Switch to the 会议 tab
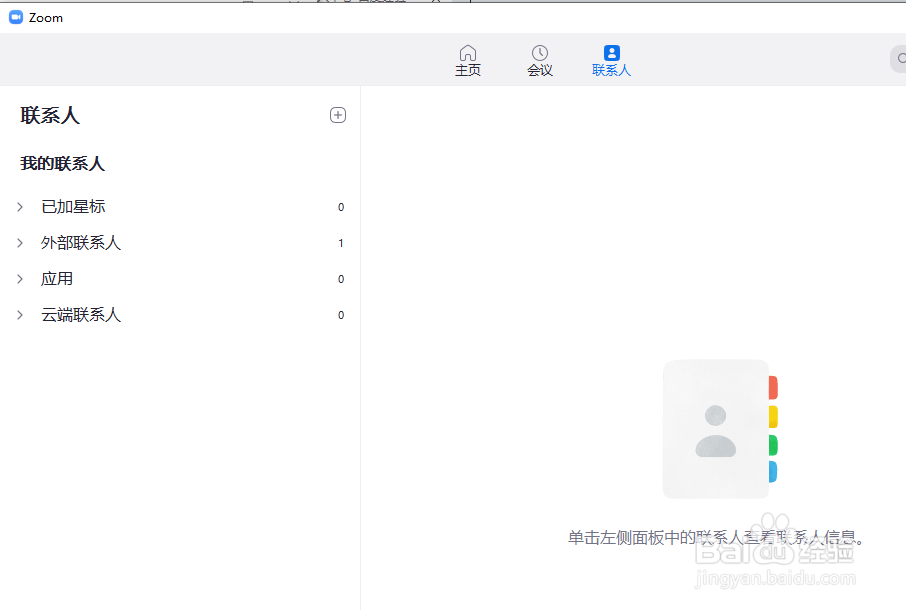 point(540,62)
